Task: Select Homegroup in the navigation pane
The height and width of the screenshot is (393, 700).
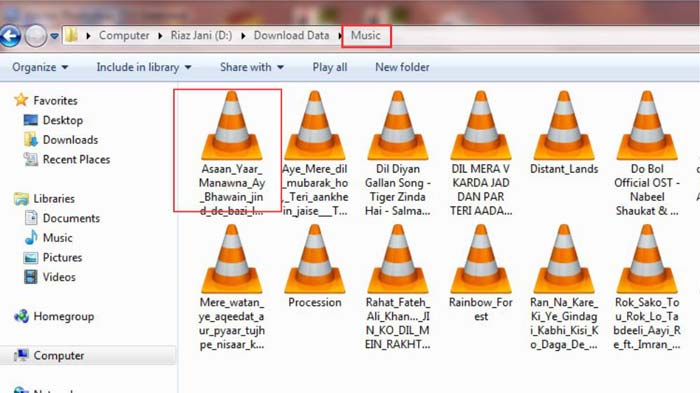Action: point(54,316)
